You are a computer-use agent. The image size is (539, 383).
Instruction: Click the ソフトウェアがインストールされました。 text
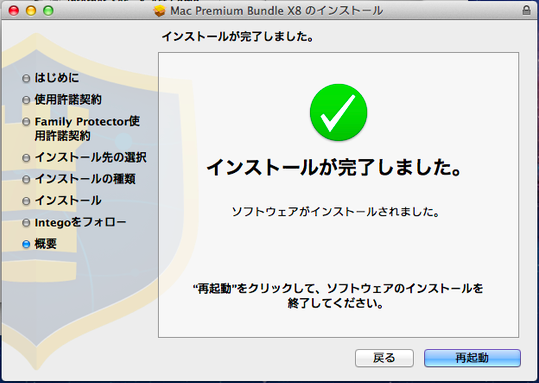point(336,212)
